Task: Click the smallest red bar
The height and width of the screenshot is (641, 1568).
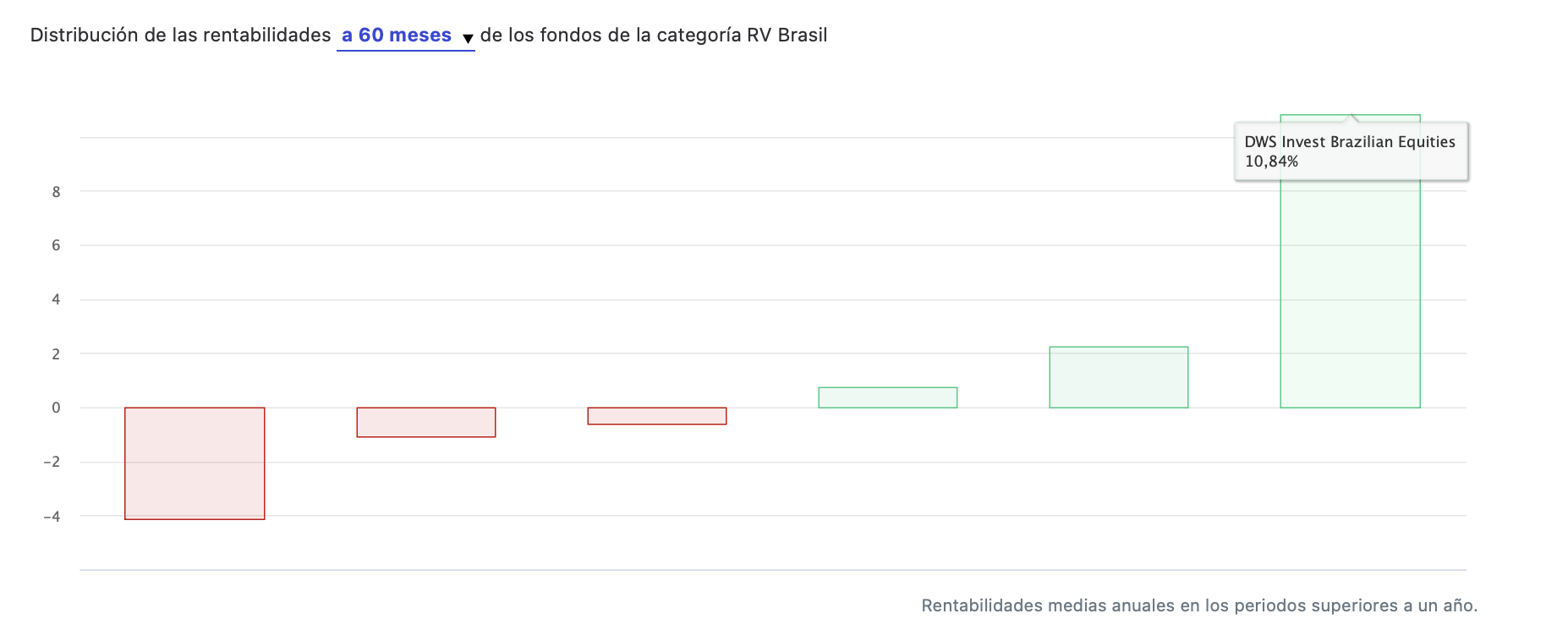Action: tap(657, 416)
